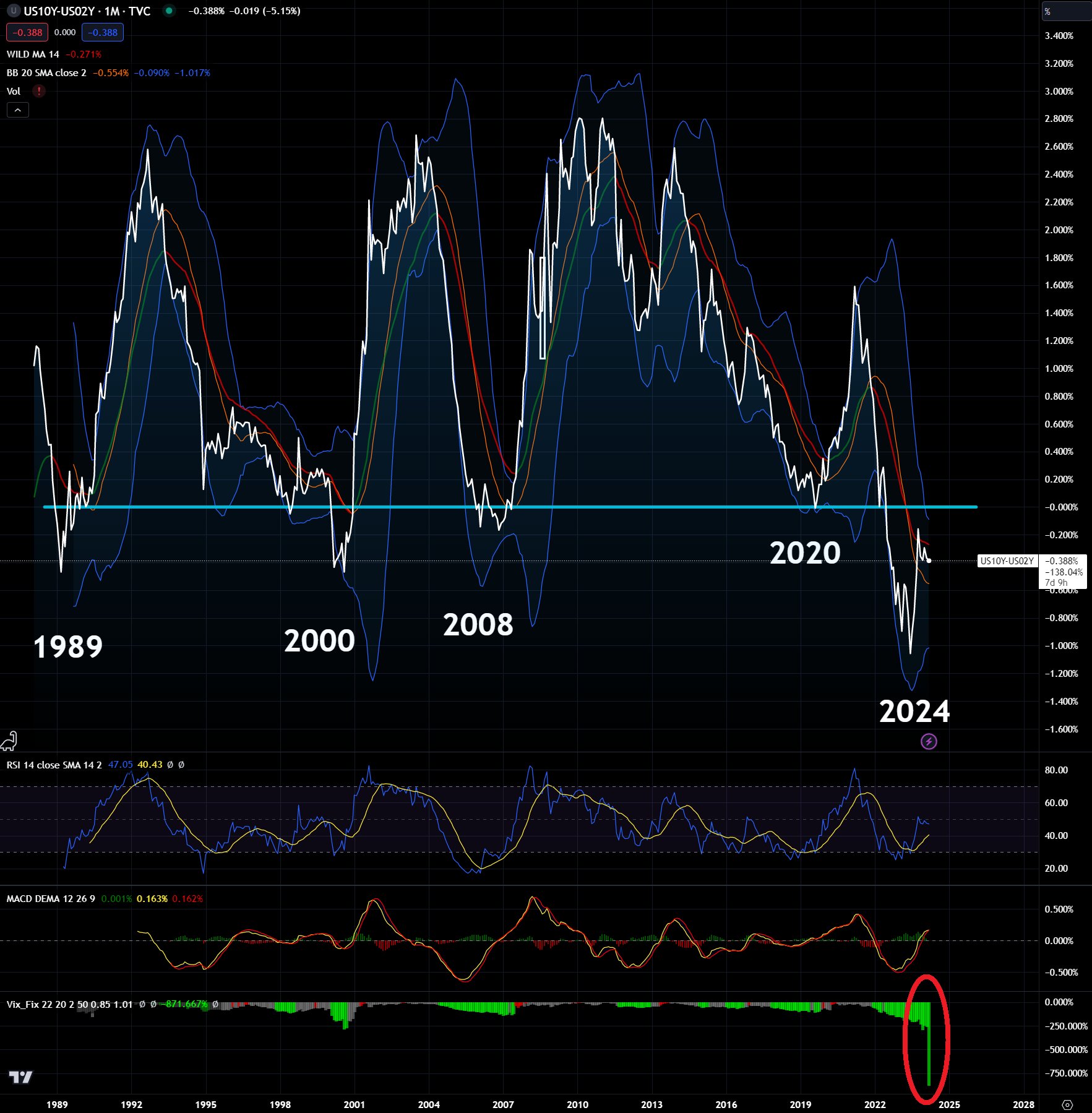The image size is (1092, 1113).
Task: Click the dinosaur icon on the chart
Action: tap(9, 740)
